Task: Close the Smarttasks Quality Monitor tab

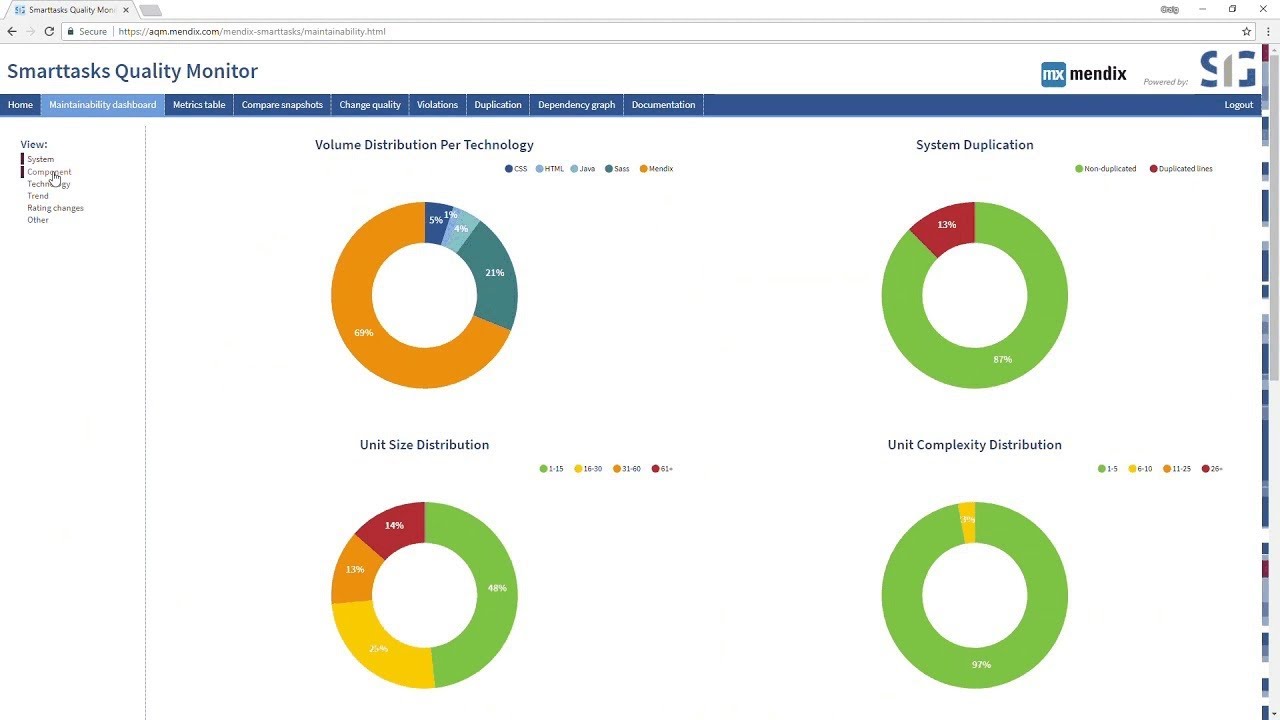Action: pyautogui.click(x=126, y=10)
